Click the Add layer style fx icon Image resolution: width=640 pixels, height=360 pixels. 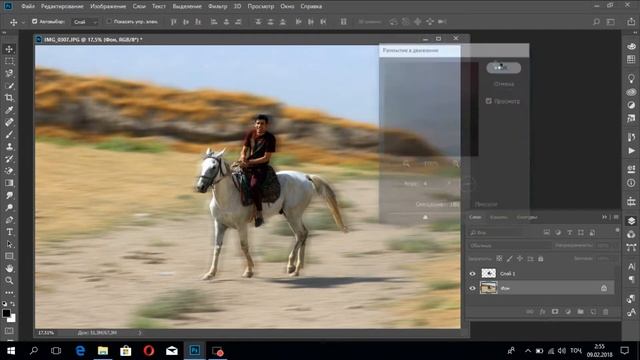[542, 312]
